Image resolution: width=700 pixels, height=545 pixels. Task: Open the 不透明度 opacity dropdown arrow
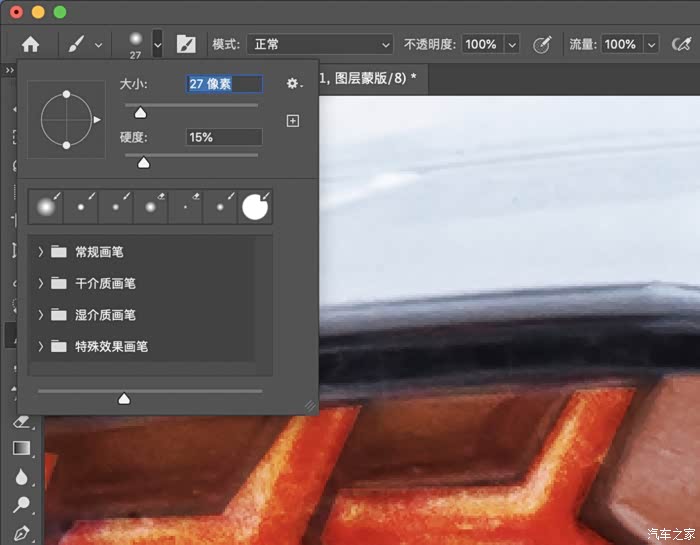point(512,44)
